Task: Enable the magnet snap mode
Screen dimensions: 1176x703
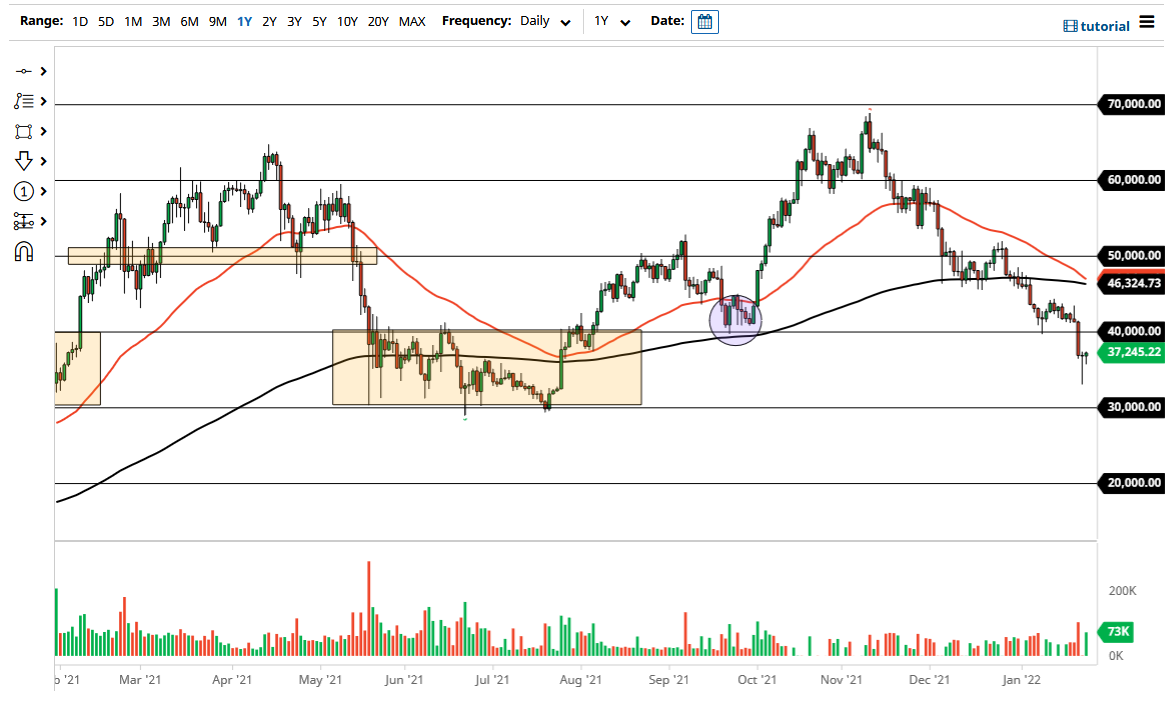Action: click(x=25, y=251)
